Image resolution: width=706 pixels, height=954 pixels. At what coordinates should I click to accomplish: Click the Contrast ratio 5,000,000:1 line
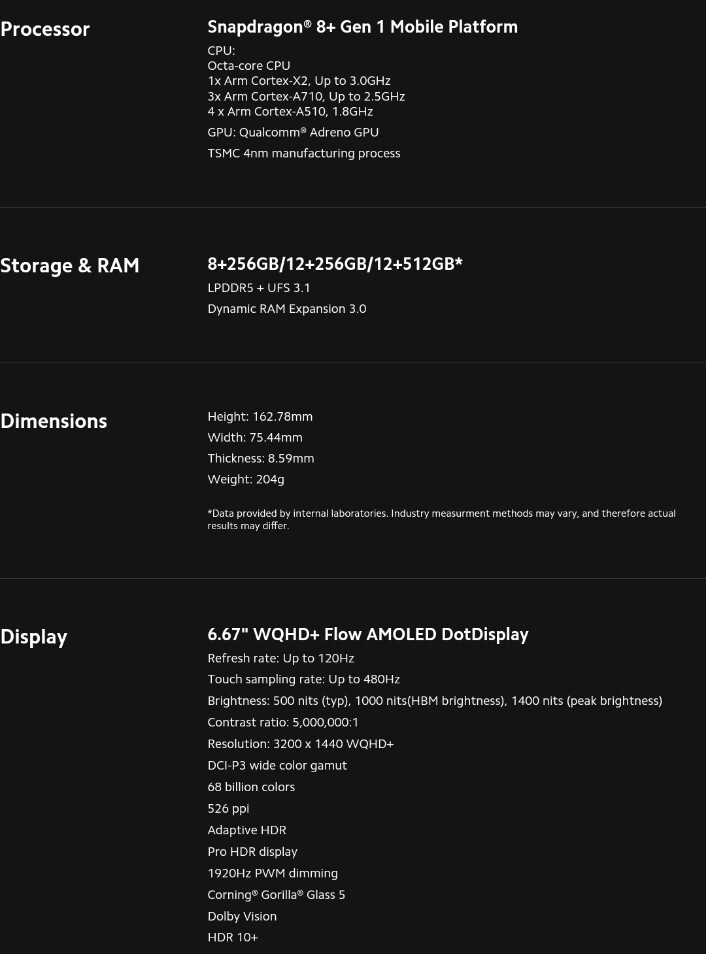283,722
